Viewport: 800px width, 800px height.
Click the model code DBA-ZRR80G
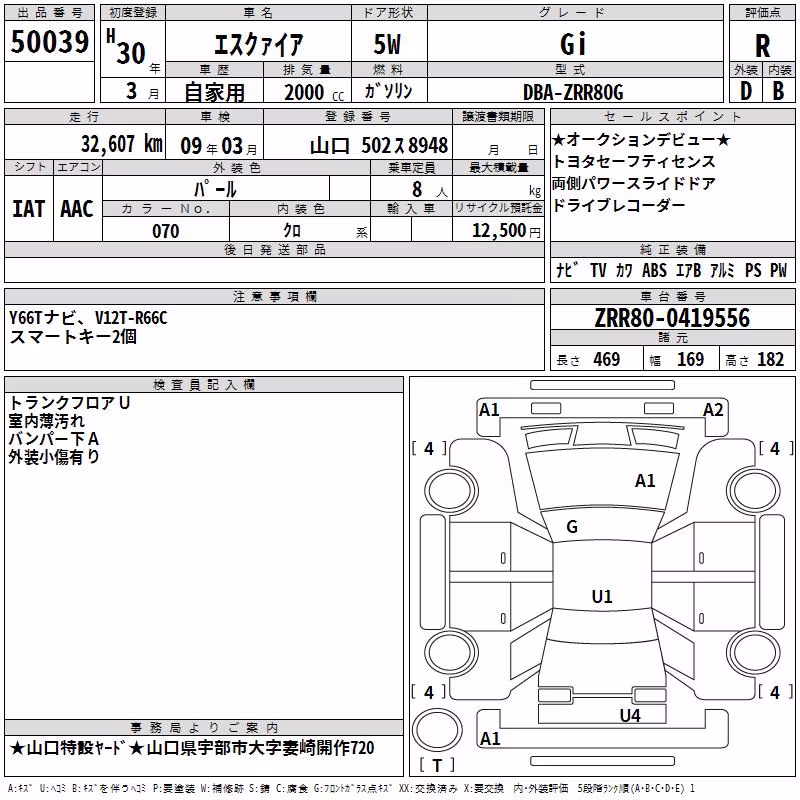pos(573,92)
